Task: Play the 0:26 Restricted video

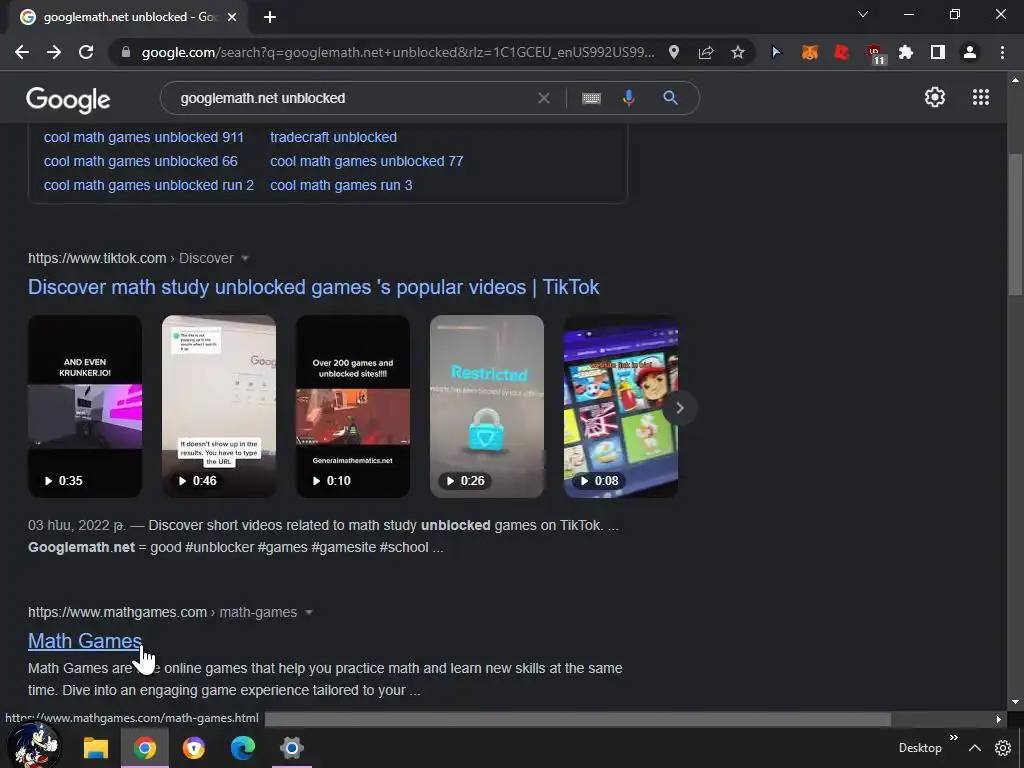Action: 487,406
